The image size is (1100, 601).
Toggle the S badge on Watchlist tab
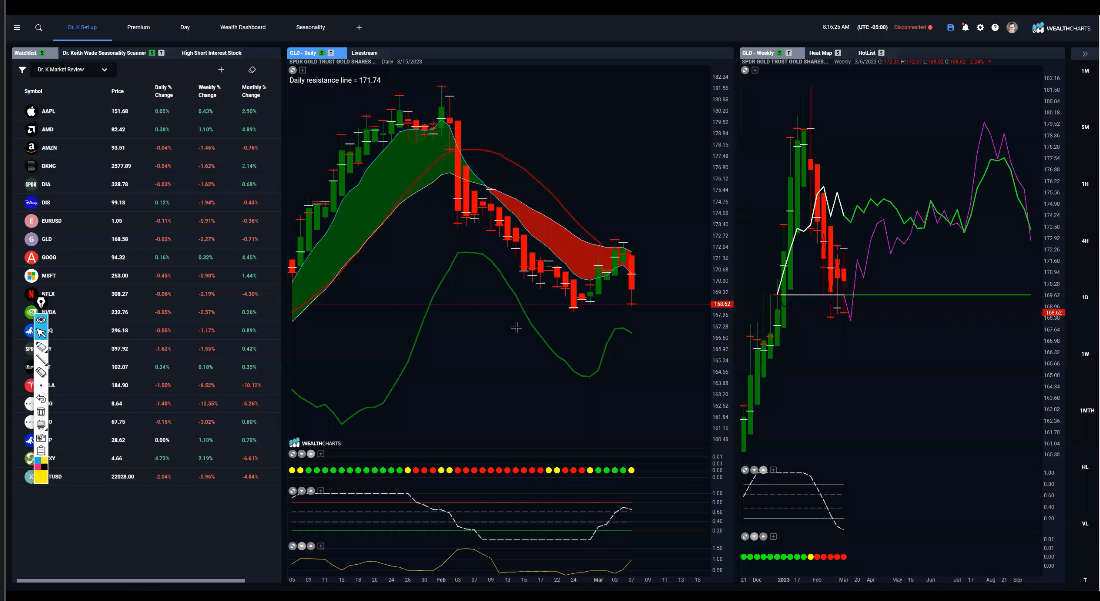coord(42,53)
